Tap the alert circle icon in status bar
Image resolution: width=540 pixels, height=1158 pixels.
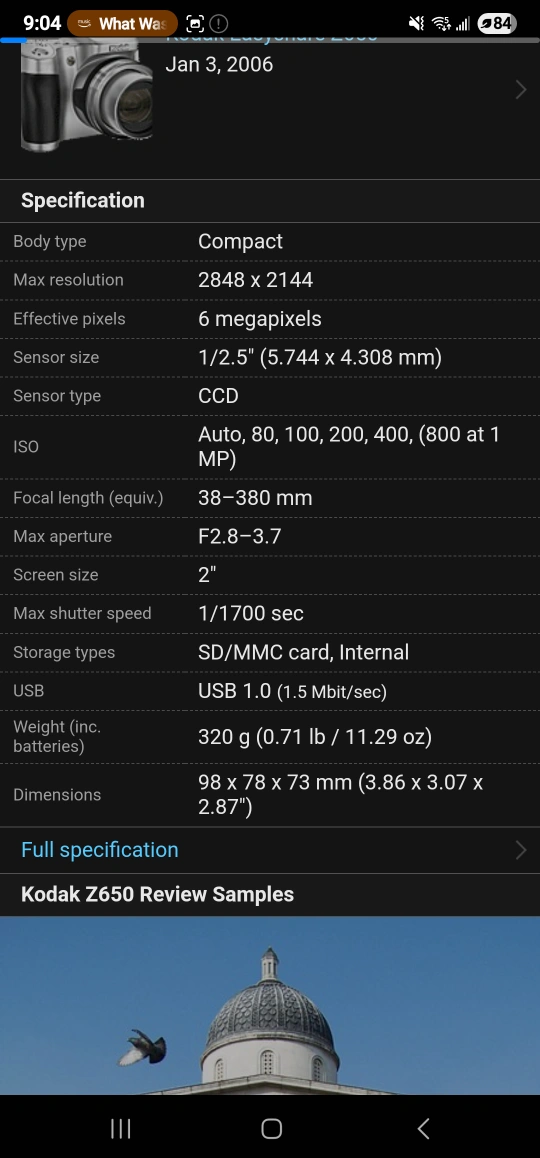(x=219, y=24)
